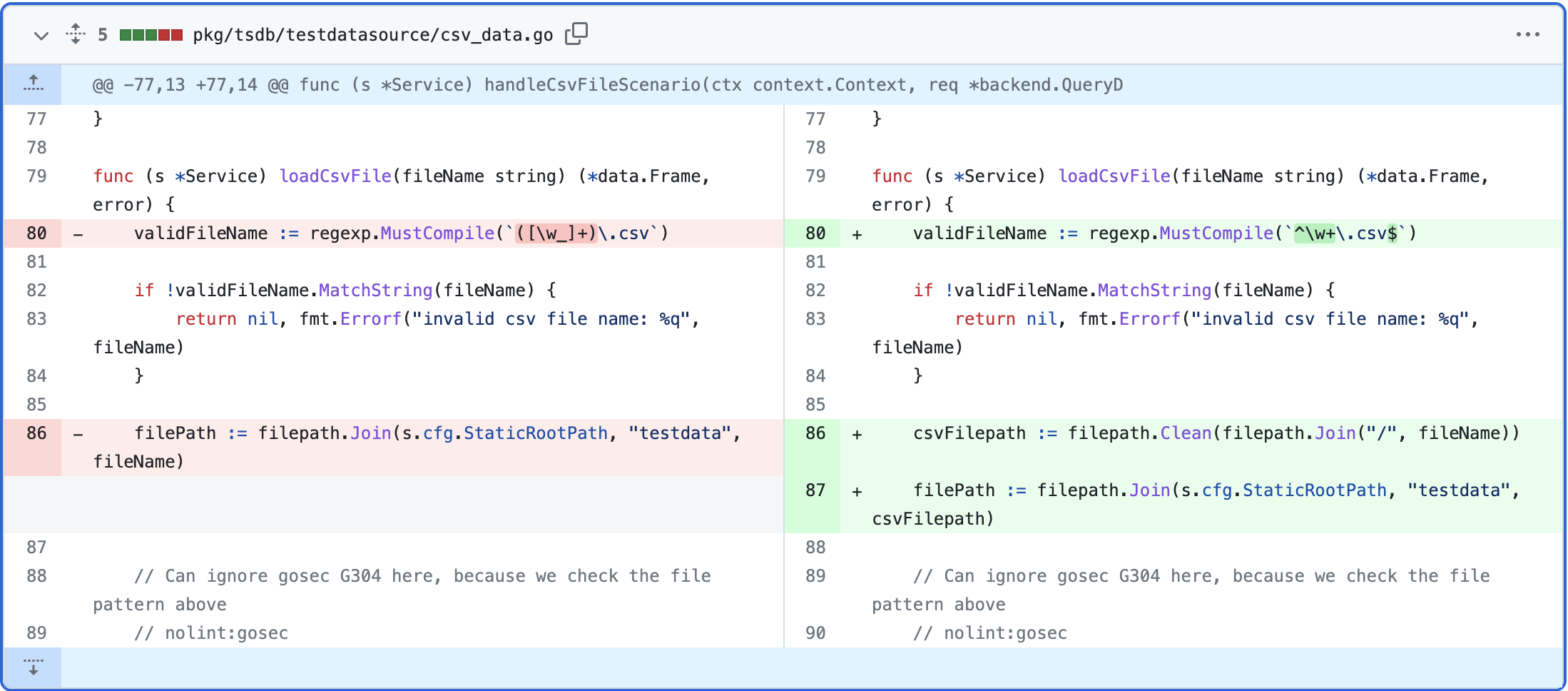
Task: Select line number 86 in new file
Action: click(x=815, y=433)
